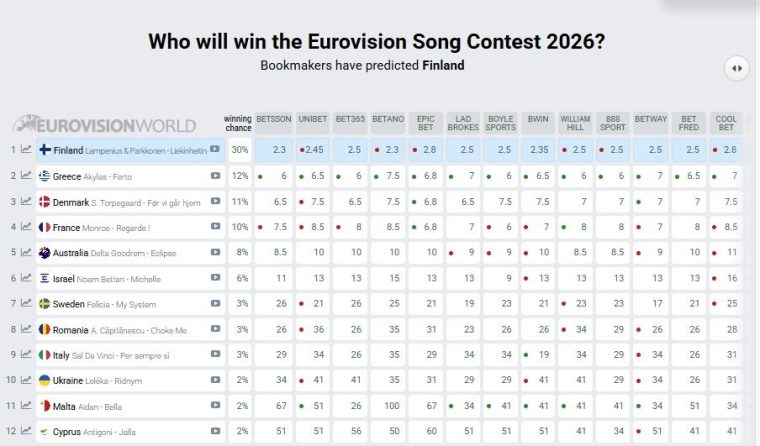Click the winning chance column header

pos(238,123)
